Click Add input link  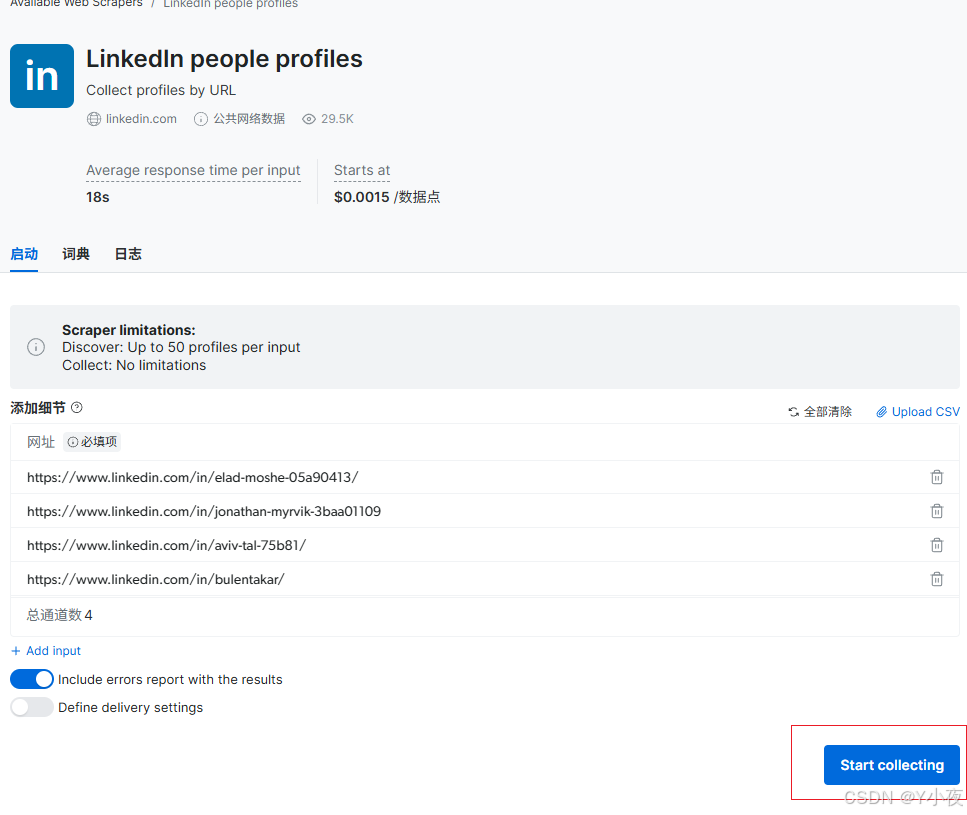coord(46,651)
